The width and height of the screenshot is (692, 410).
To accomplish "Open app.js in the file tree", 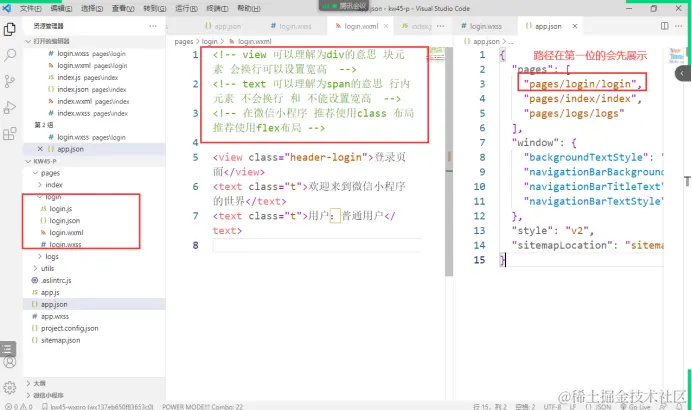I will (94, 292).
